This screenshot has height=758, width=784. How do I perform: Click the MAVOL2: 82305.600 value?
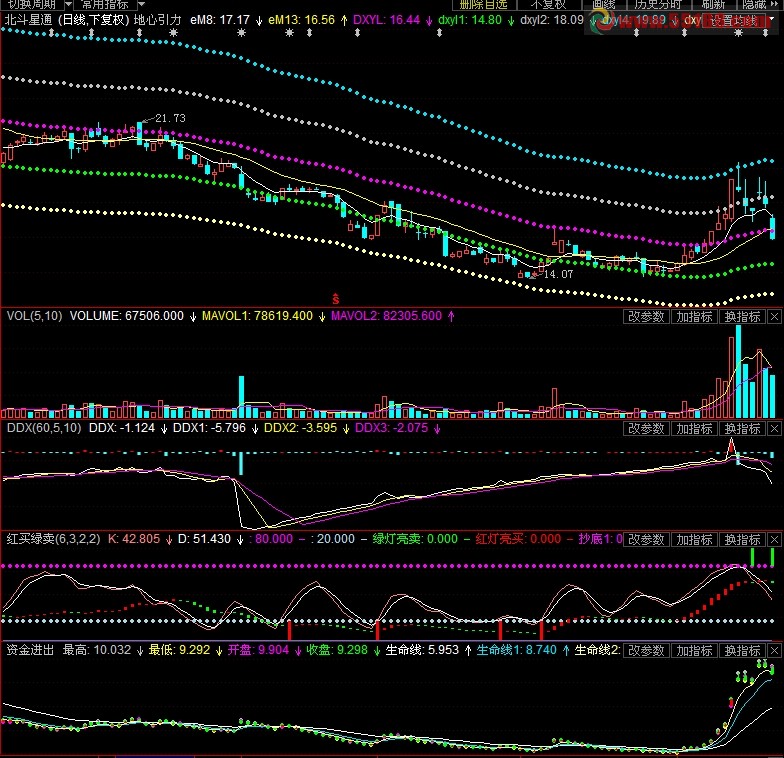(x=386, y=316)
